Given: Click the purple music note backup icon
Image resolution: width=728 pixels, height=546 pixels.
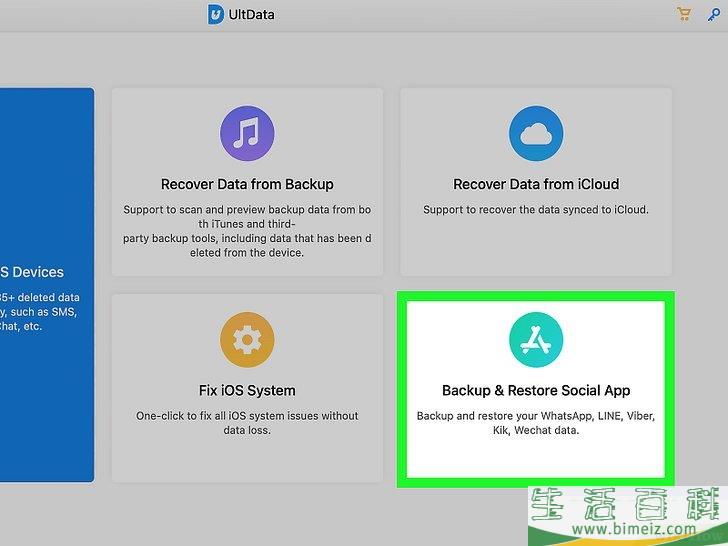Looking at the screenshot, I should [x=247, y=133].
